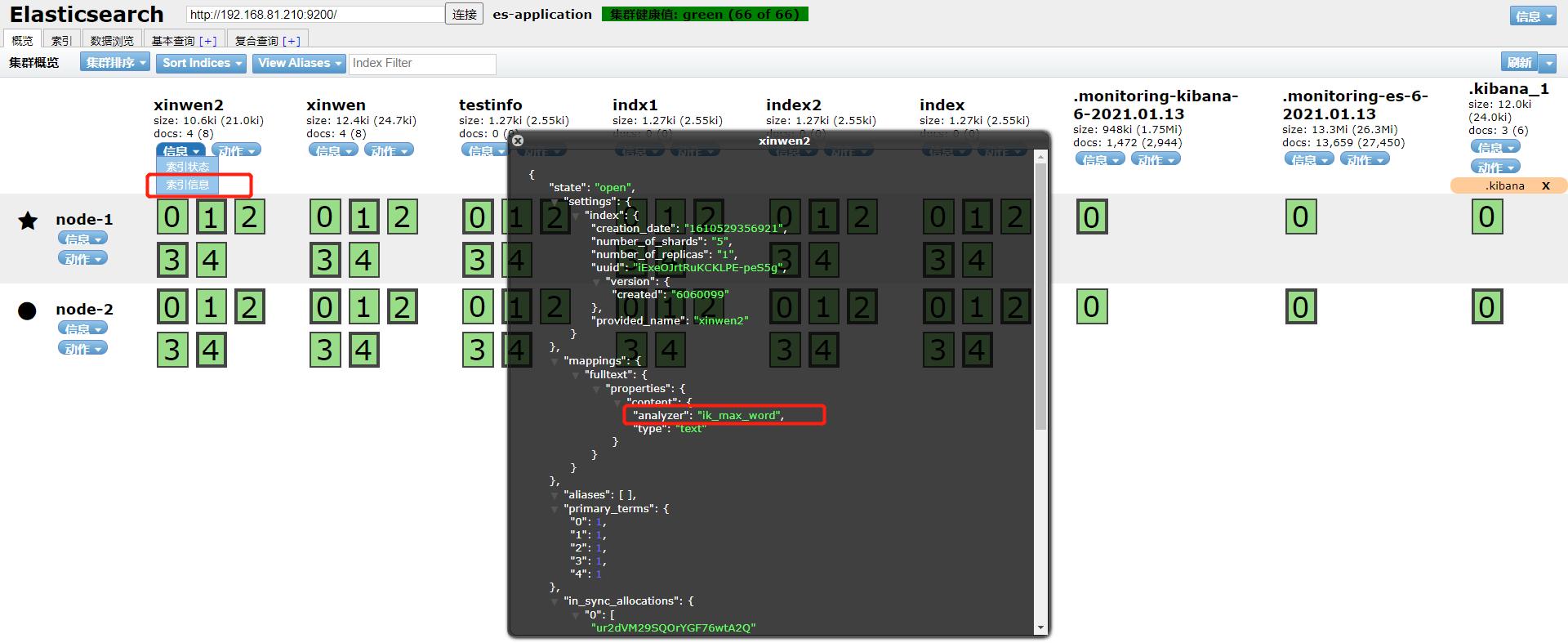Click the provided_name "xinwen2" value

click(721, 320)
